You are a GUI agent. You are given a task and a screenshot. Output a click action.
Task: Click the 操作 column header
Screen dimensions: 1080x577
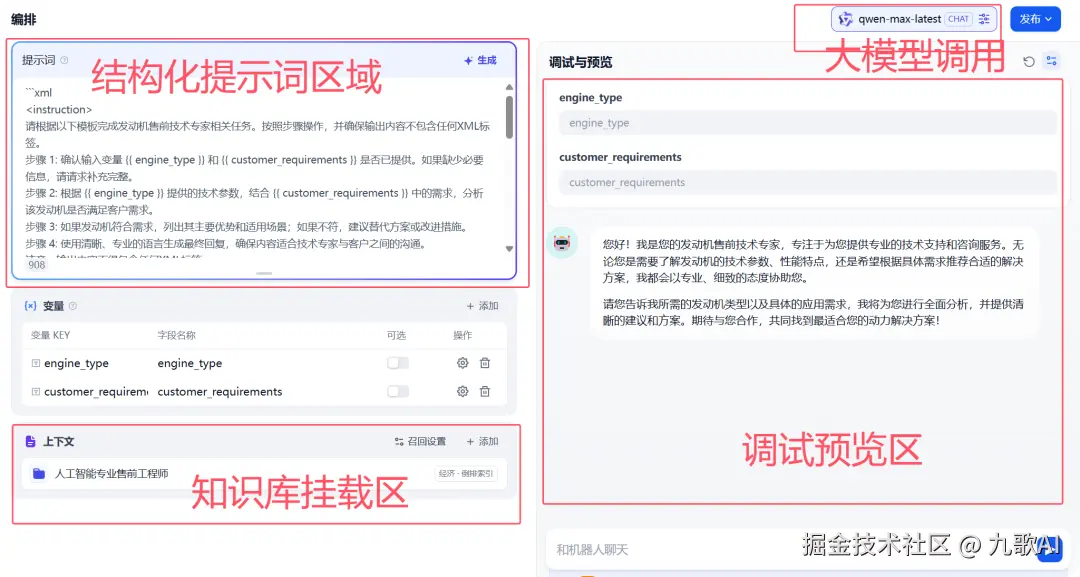(x=462, y=335)
